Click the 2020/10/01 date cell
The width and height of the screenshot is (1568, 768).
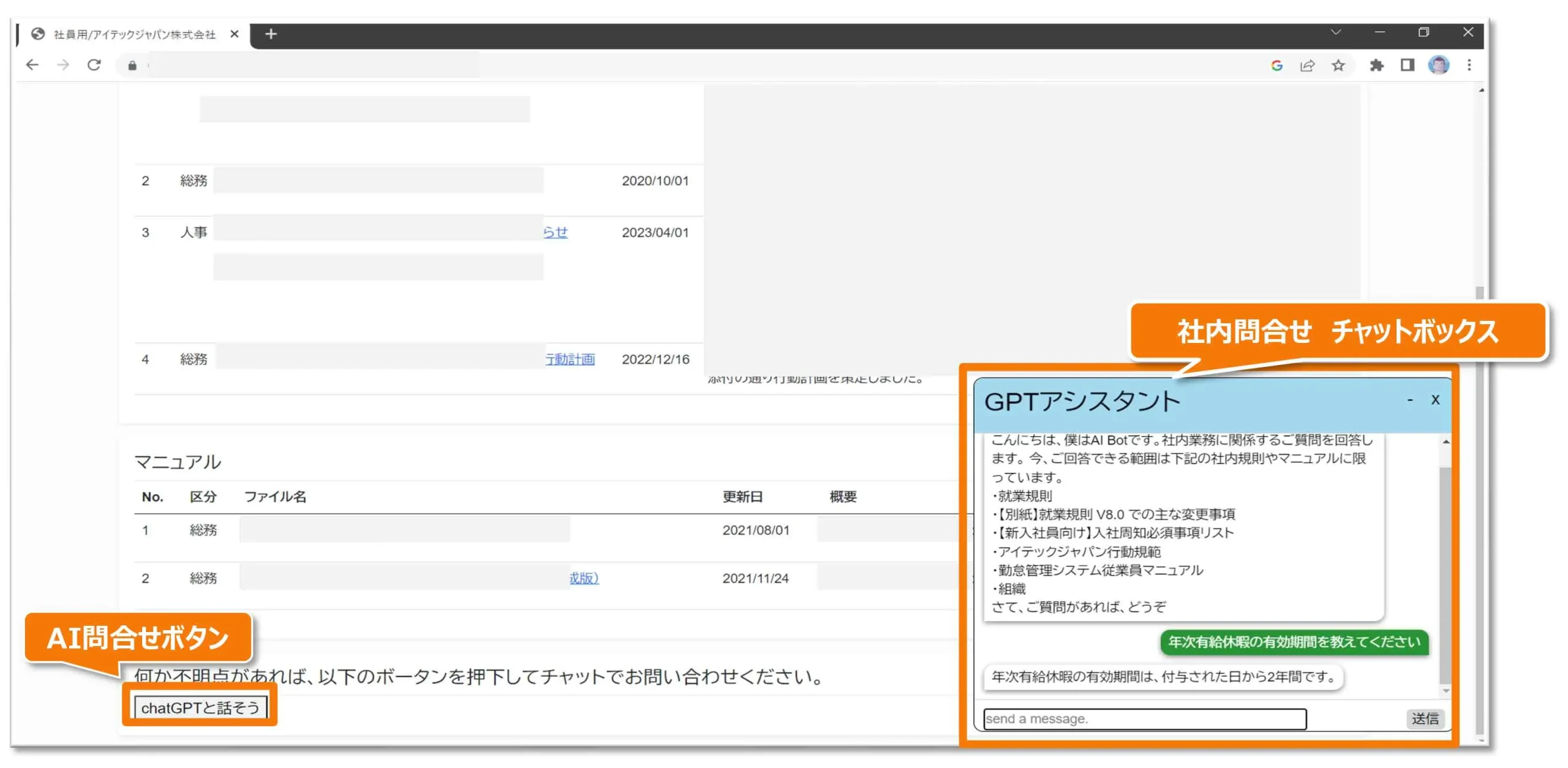pos(655,181)
